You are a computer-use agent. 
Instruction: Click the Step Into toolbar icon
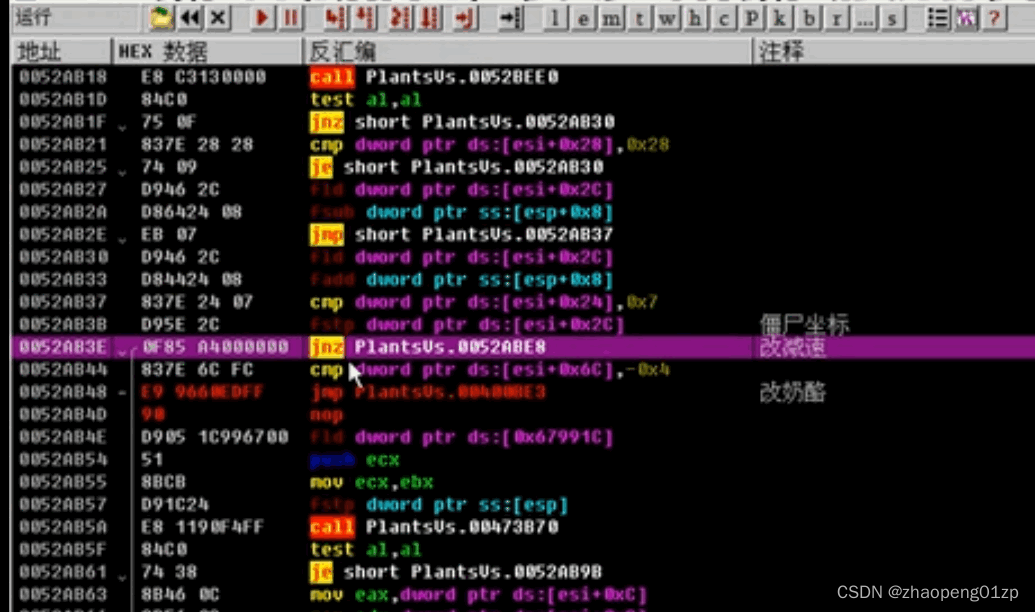coord(336,18)
